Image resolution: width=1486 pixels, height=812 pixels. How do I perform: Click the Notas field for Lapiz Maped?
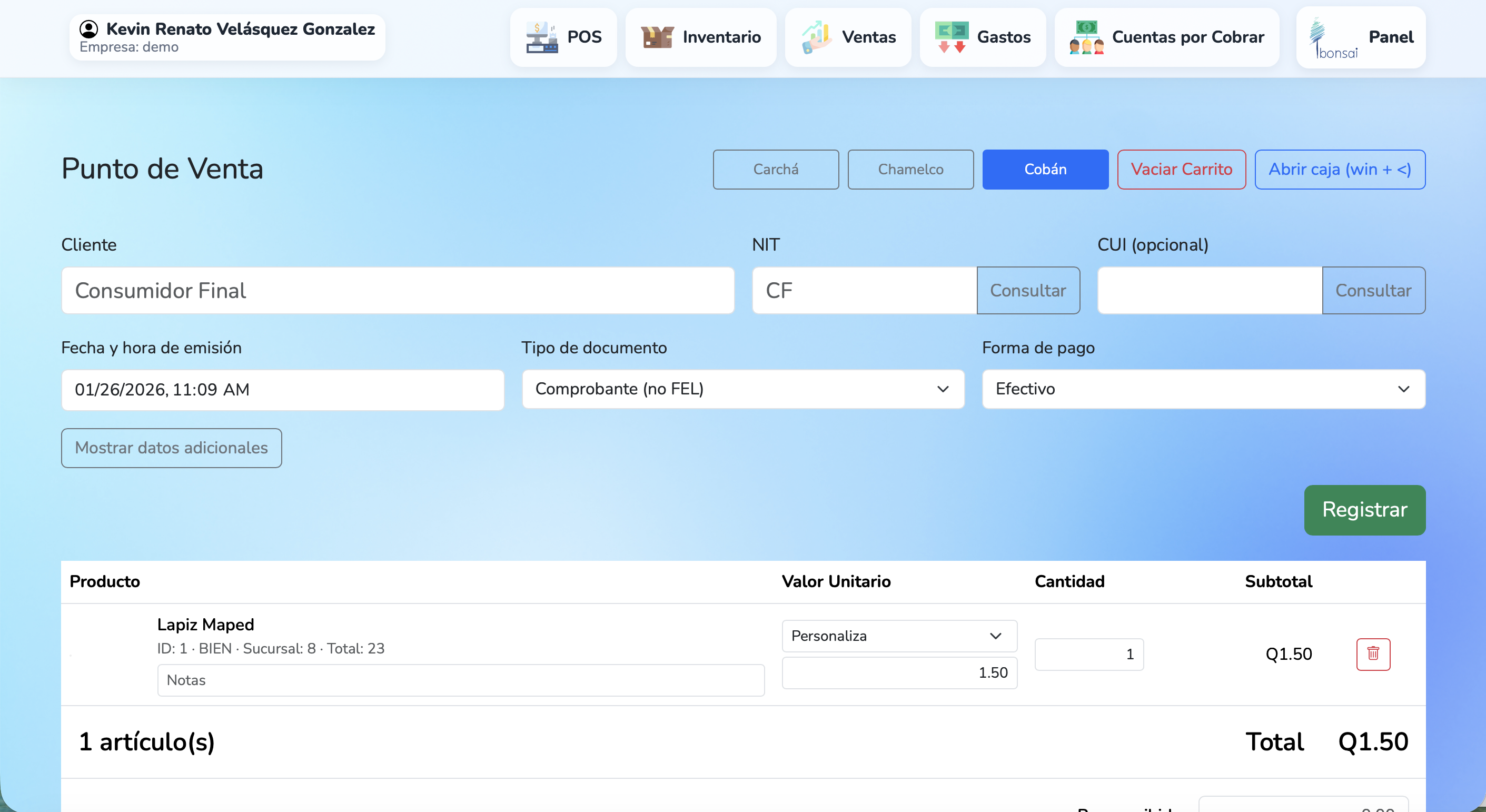[x=460, y=680]
